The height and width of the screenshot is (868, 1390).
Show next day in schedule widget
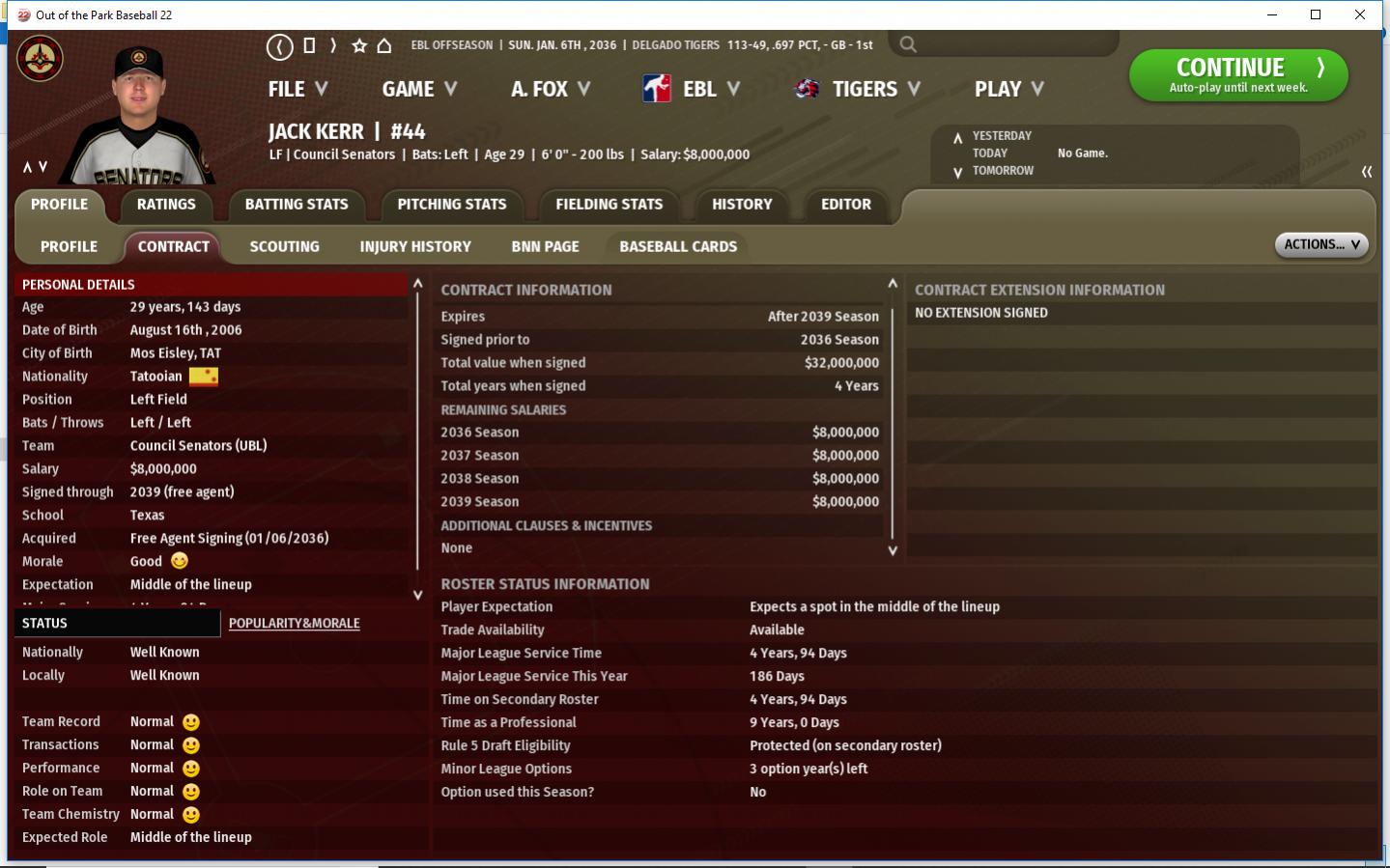tap(957, 172)
